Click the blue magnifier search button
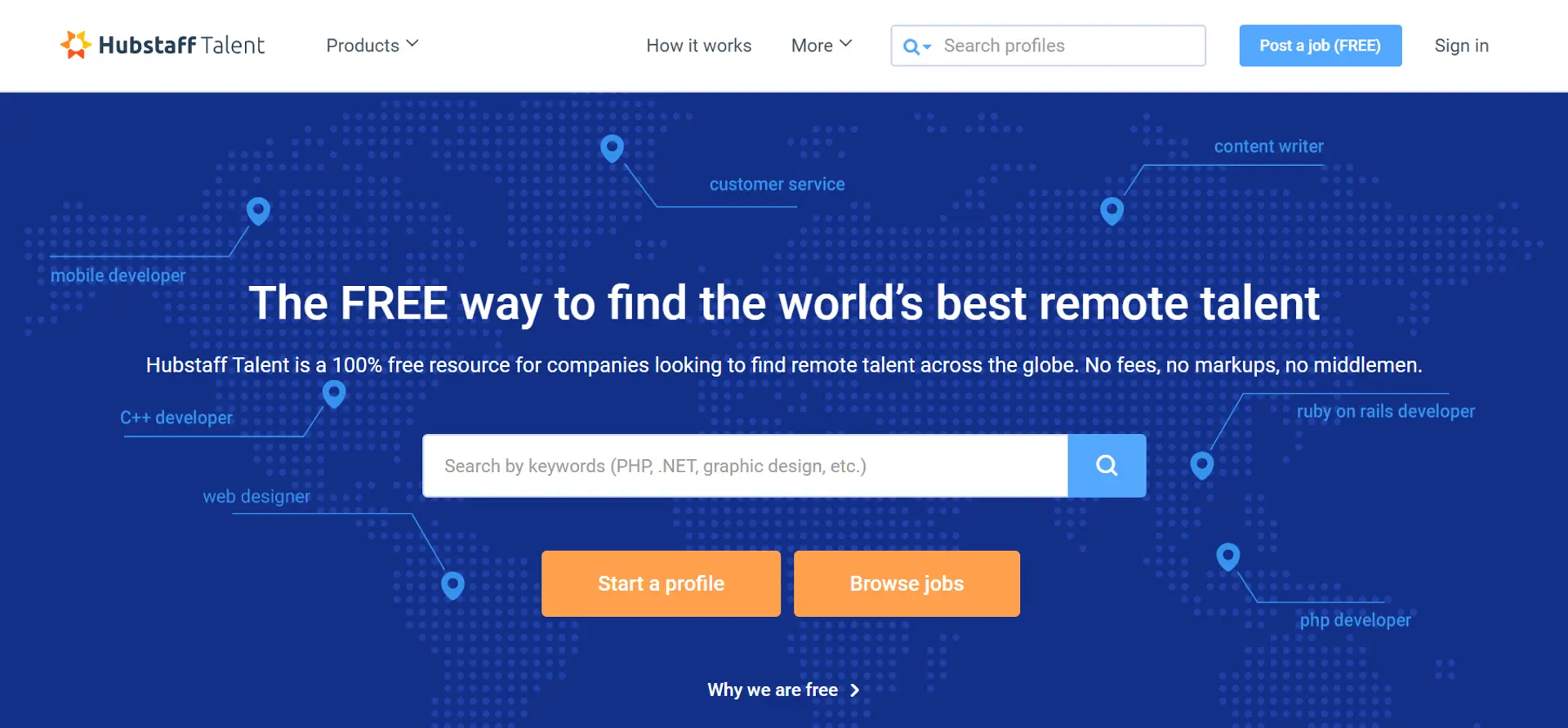 point(1107,466)
